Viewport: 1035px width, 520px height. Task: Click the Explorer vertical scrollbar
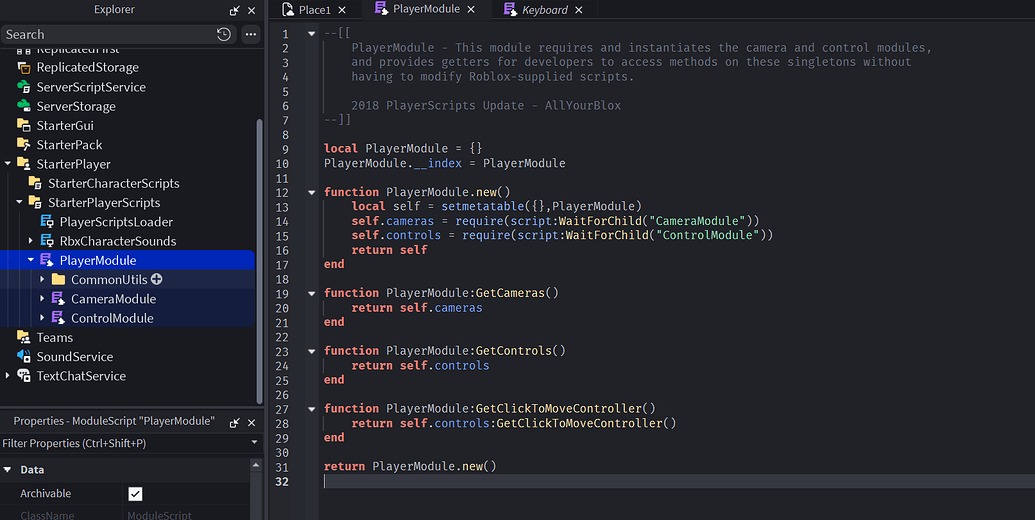pos(259,261)
